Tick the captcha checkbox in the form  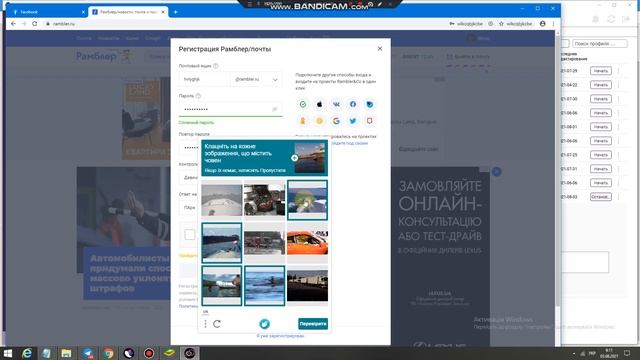(190, 235)
